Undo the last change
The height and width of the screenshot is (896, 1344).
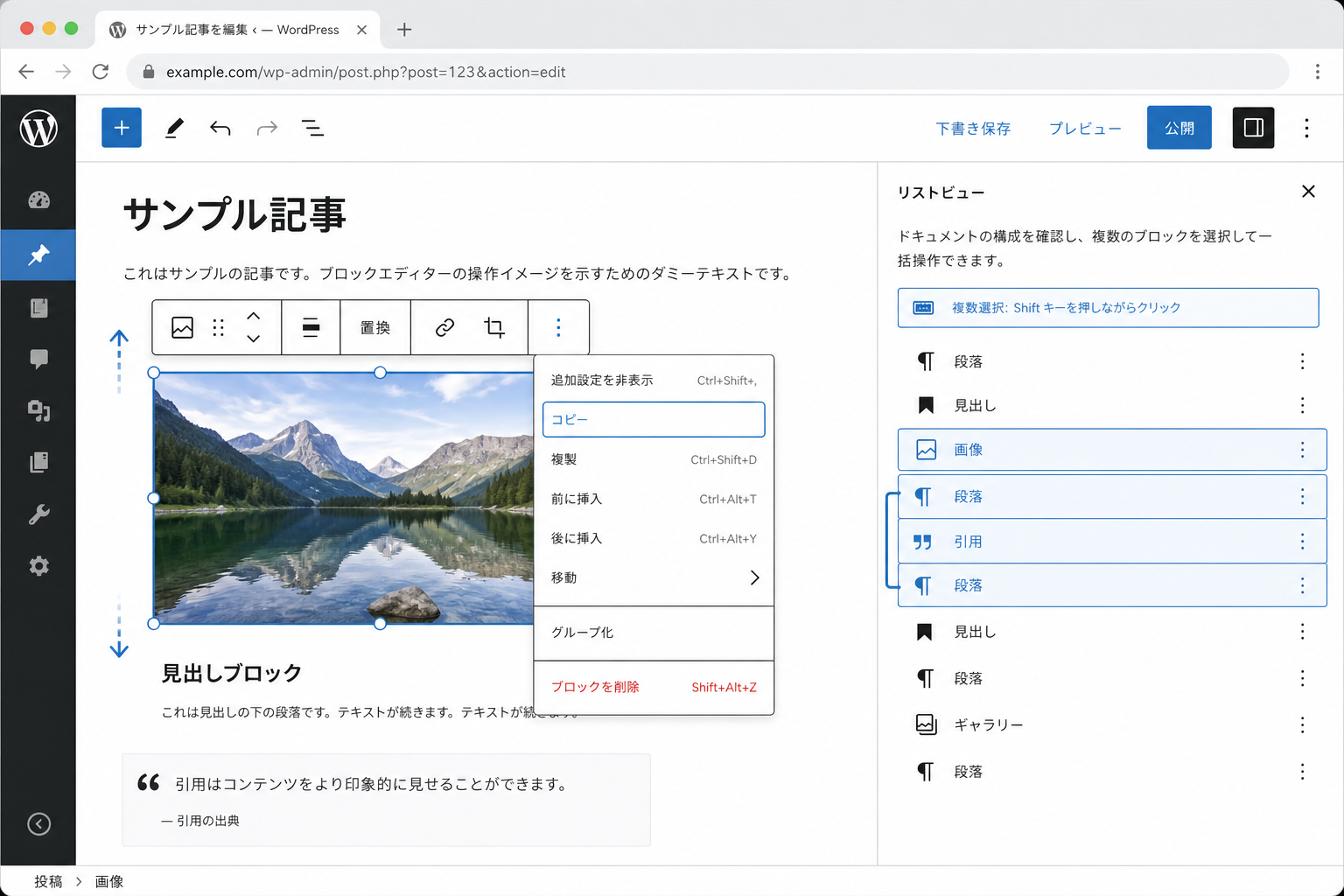pyautogui.click(x=220, y=129)
